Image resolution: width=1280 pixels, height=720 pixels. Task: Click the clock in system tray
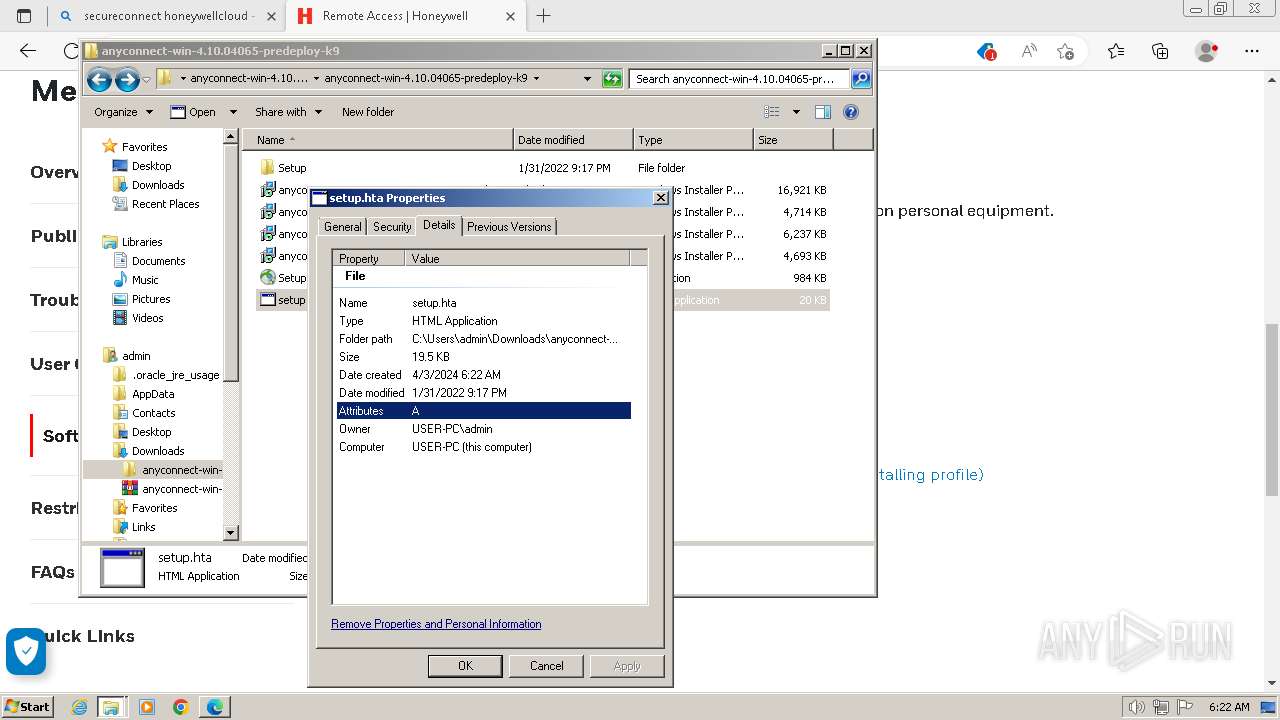(1229, 707)
